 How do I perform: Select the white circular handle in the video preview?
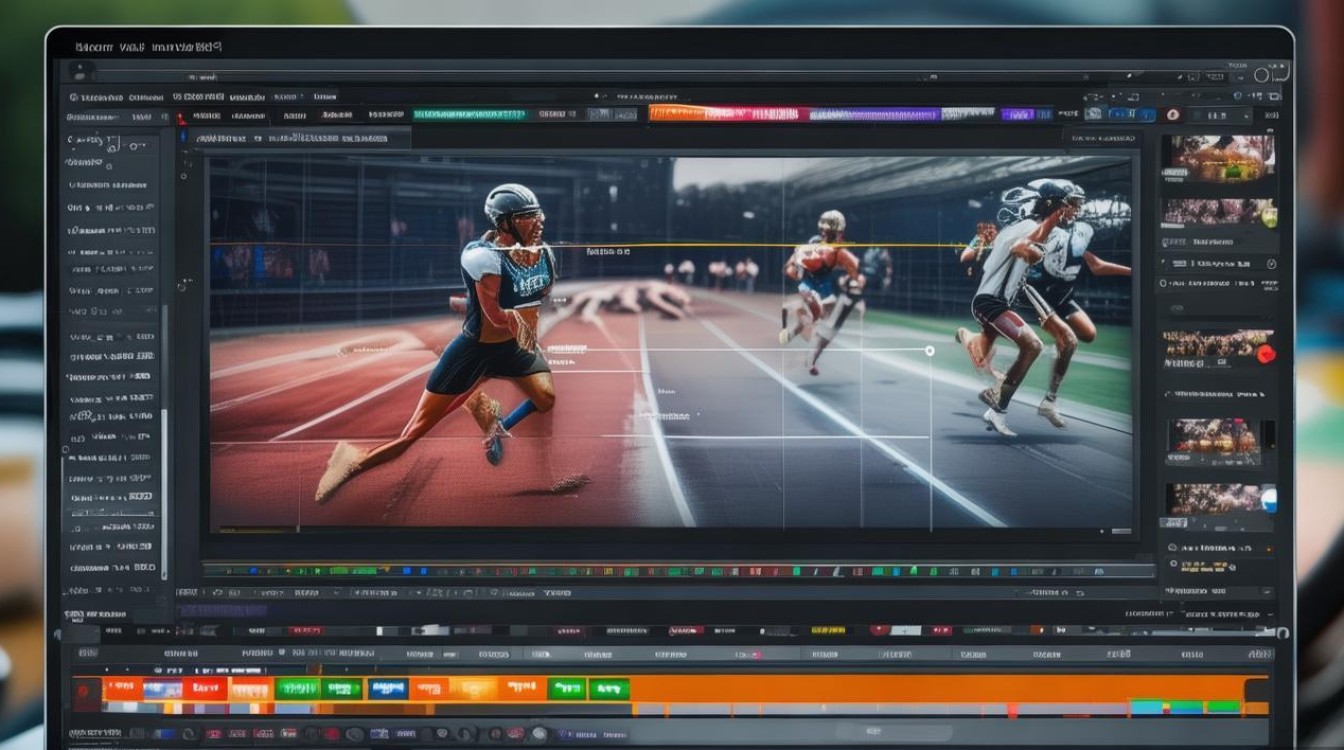pyautogui.click(x=930, y=350)
